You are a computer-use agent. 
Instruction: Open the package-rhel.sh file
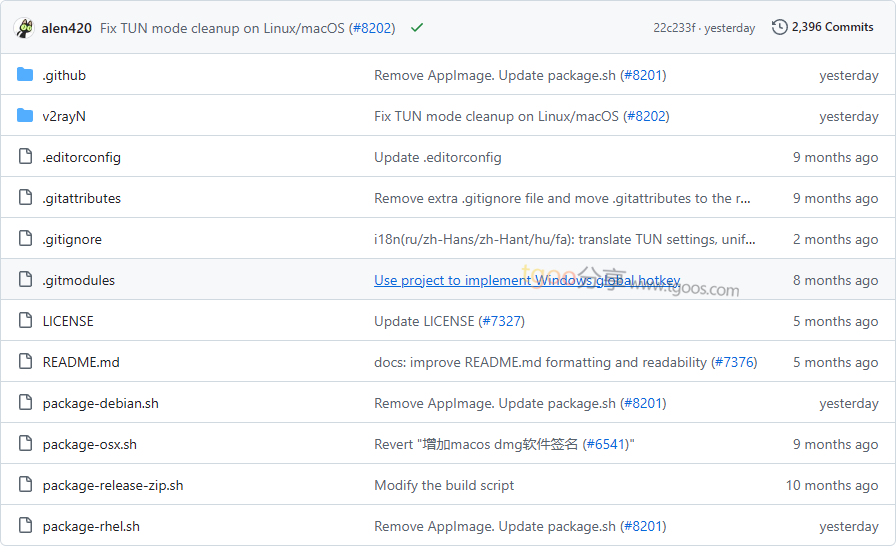pyautogui.click(x=91, y=526)
